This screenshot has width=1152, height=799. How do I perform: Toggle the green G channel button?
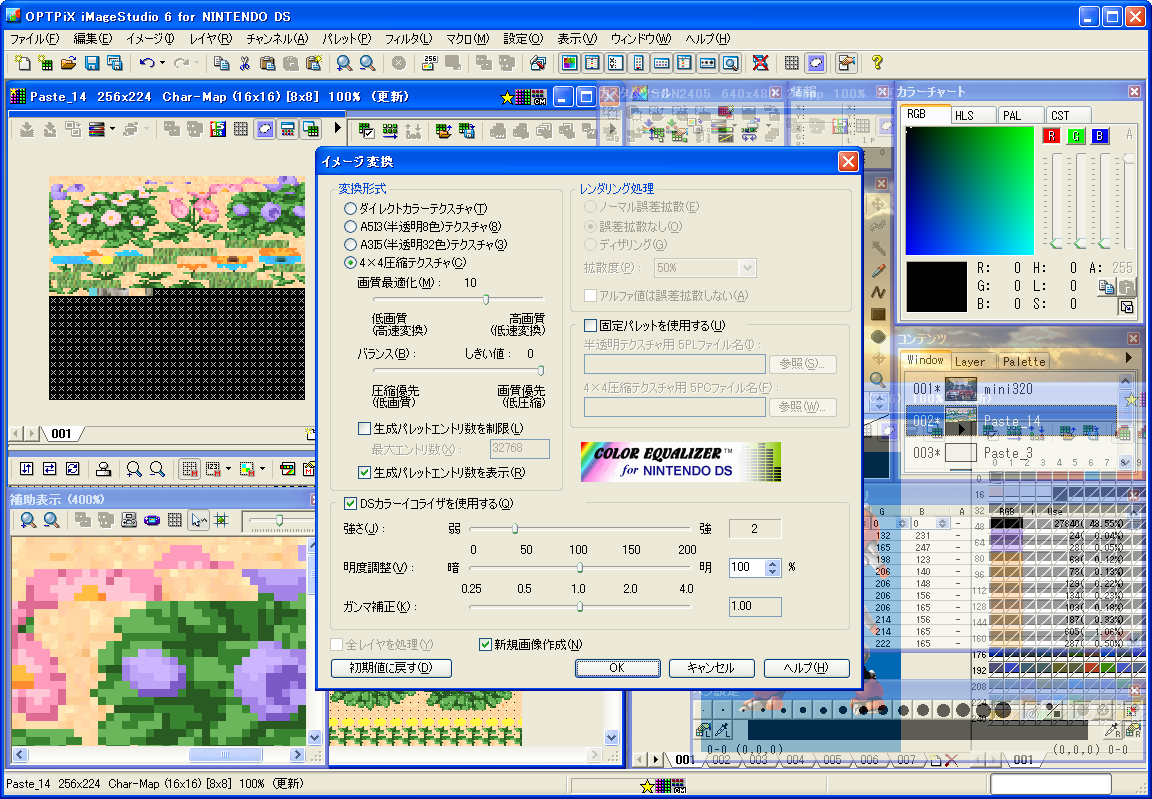[1076, 136]
